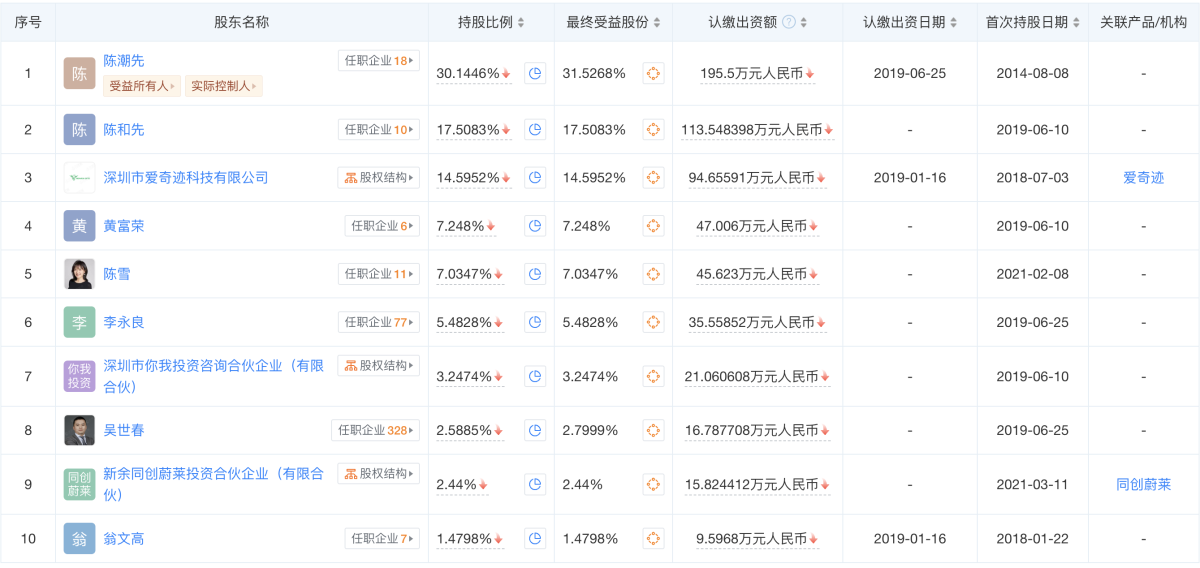The height and width of the screenshot is (568, 1200).
Task: Click 吴世春's profile photo
Action: (x=79, y=430)
